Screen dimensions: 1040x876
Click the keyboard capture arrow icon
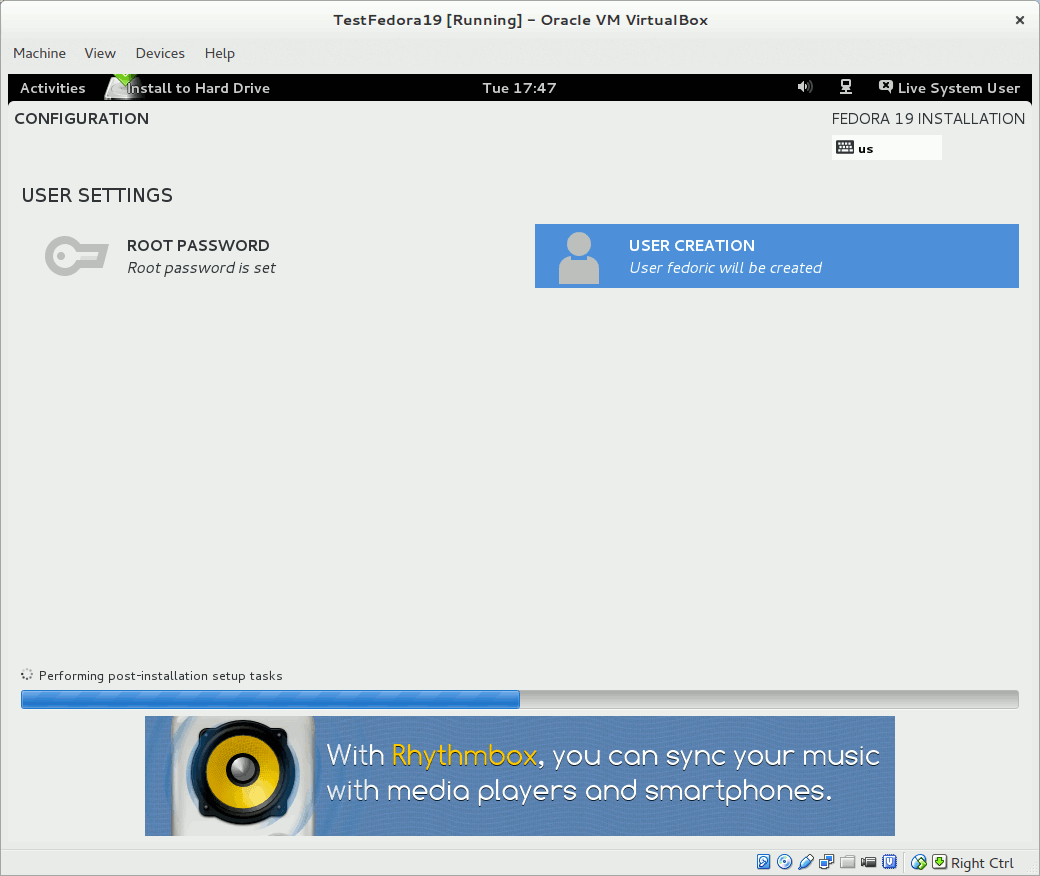click(939, 862)
